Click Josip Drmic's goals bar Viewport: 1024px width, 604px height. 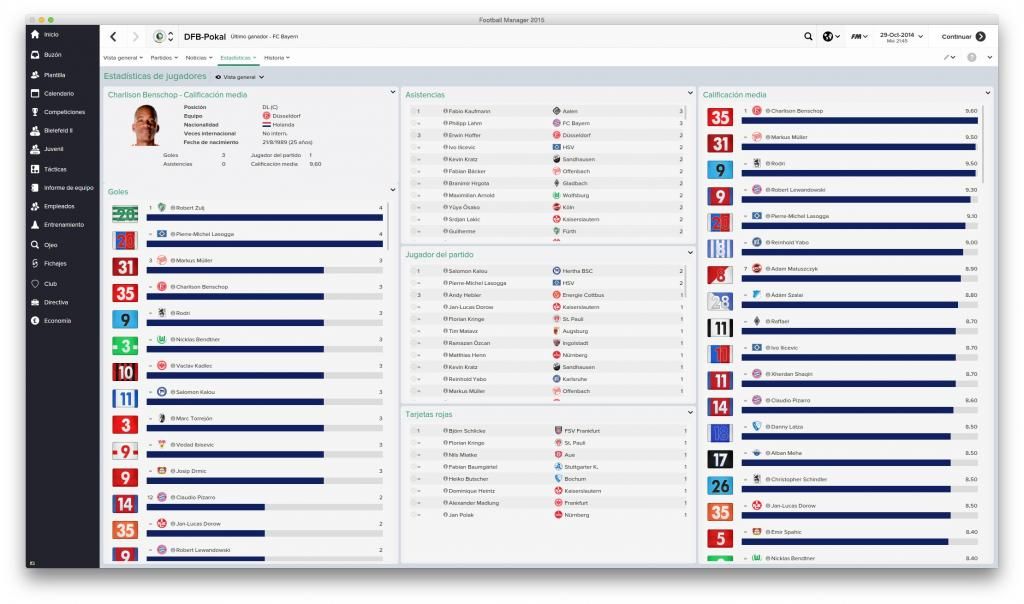[x=264, y=481]
